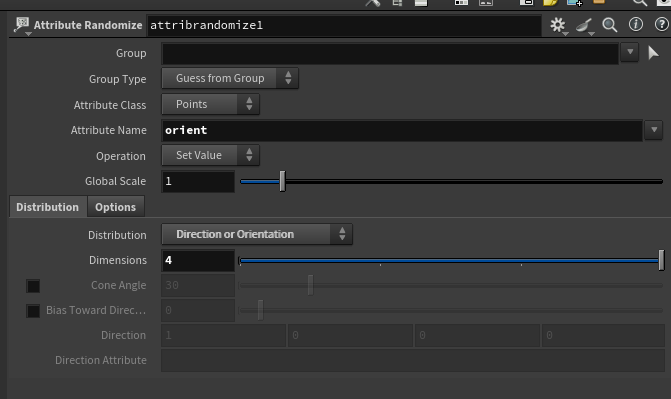This screenshot has height=399, width=671.
Task: Click the Attribute Name field containing orient
Action: (x=402, y=130)
